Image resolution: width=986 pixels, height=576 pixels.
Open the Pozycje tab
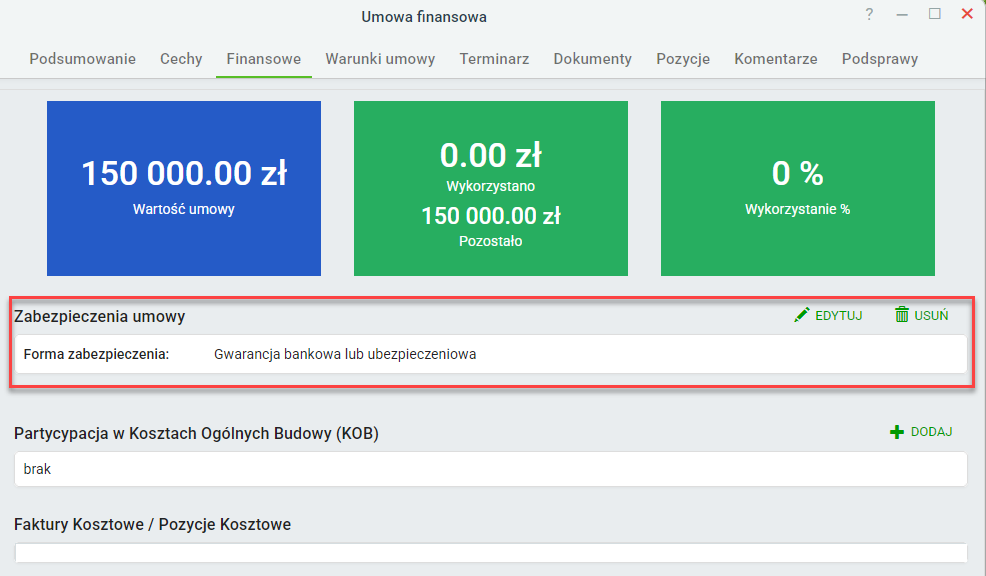click(x=683, y=59)
